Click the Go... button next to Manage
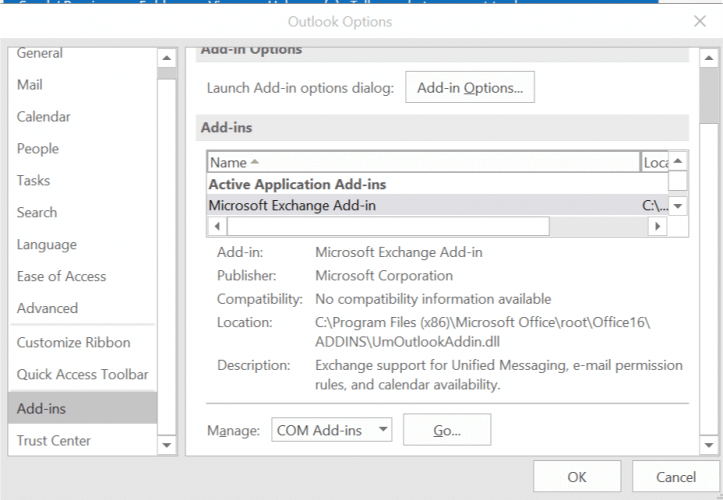Image resolution: width=723 pixels, height=500 pixels. pyautogui.click(x=447, y=430)
